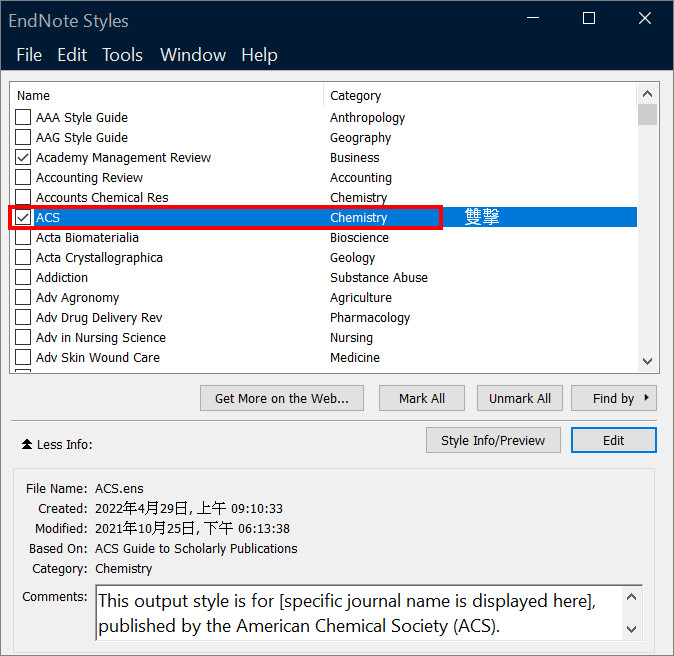Tick the Acta Biomaterialia checkbox

pos(23,237)
